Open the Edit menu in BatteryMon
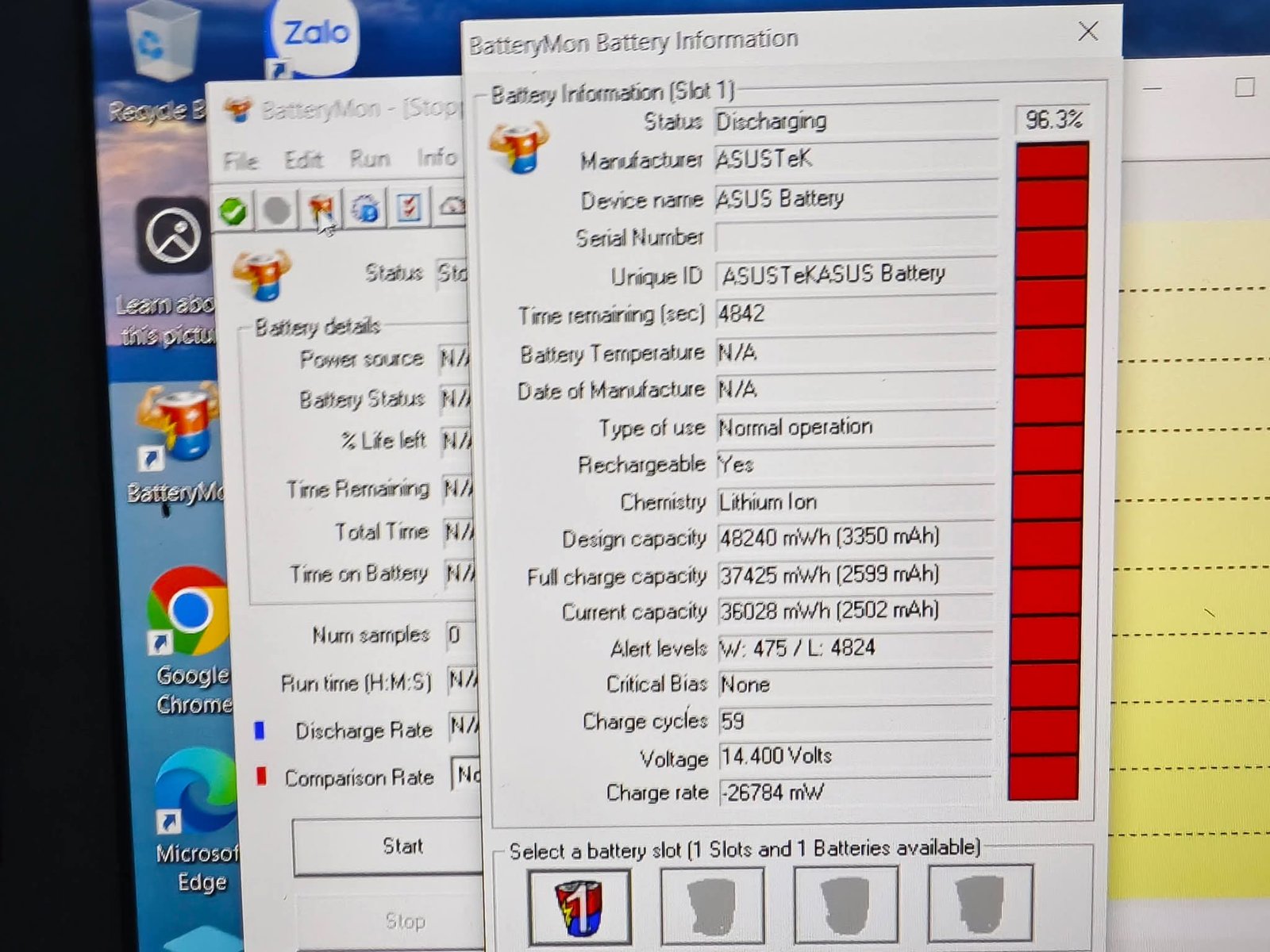 pyautogui.click(x=303, y=159)
